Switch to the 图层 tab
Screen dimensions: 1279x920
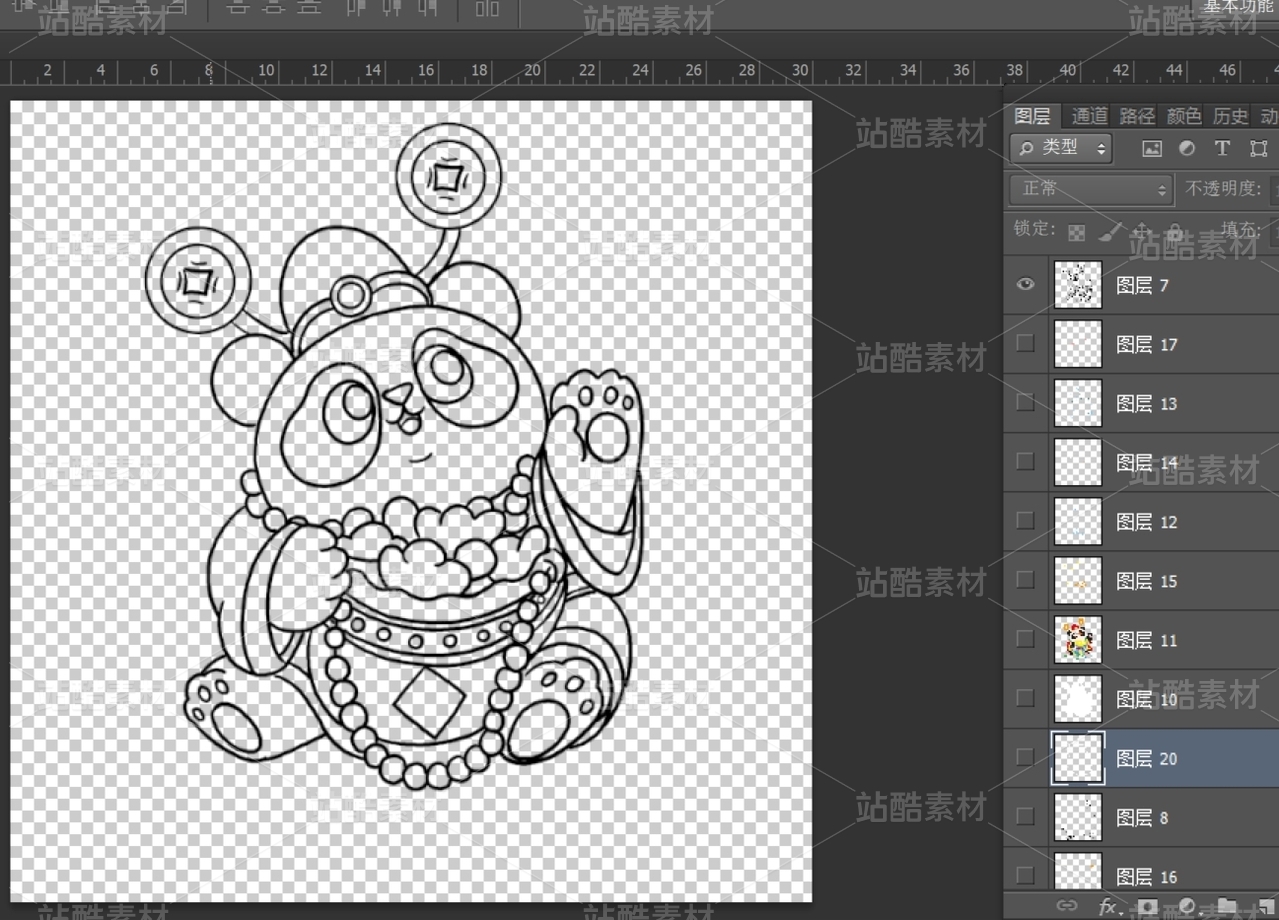pos(1032,116)
